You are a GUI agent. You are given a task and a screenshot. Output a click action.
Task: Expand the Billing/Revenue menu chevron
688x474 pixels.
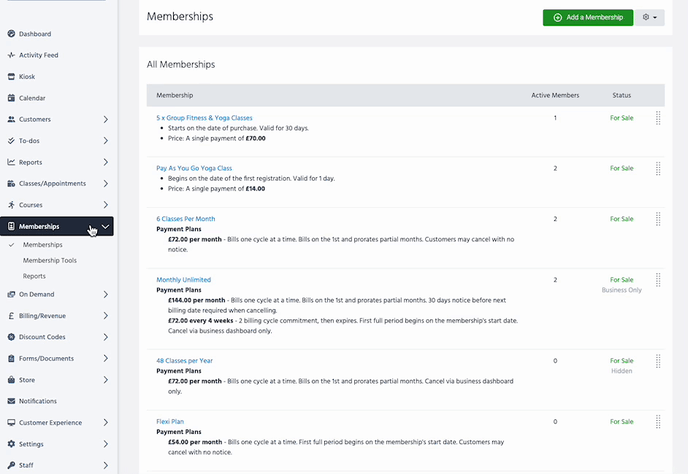coord(105,316)
